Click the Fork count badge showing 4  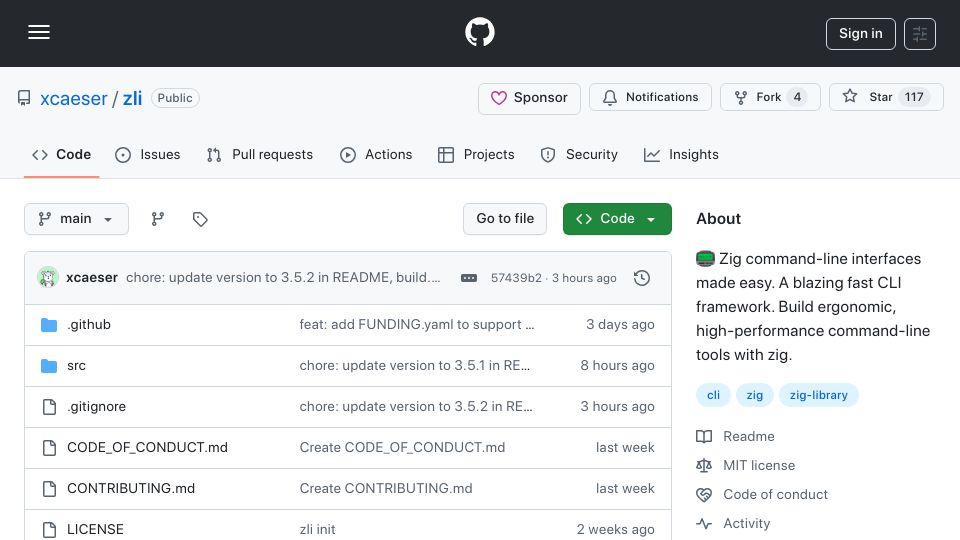[x=797, y=97]
